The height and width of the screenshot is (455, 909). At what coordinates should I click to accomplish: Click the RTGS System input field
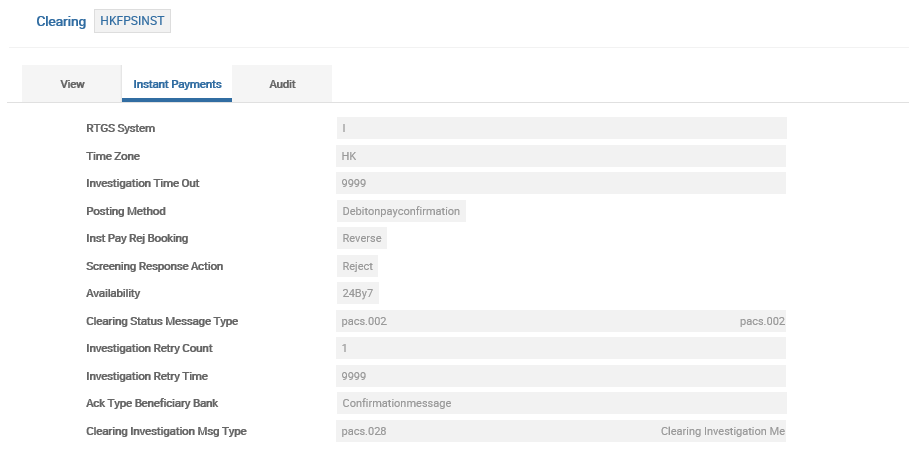pos(561,128)
